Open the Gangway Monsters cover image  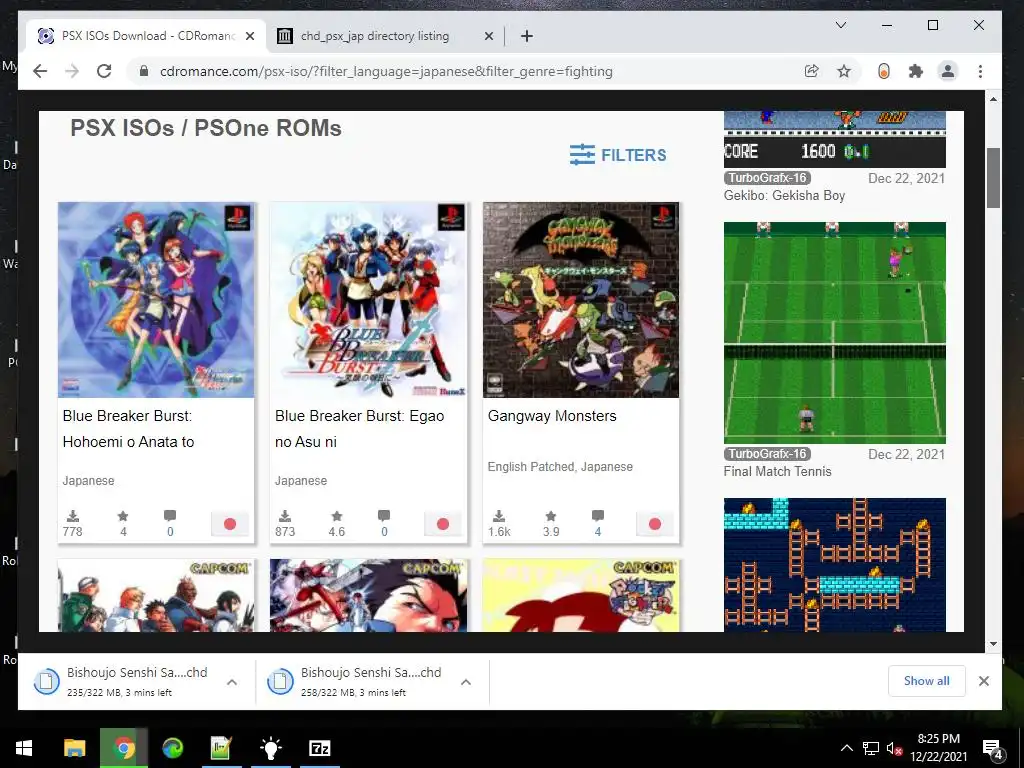click(581, 300)
